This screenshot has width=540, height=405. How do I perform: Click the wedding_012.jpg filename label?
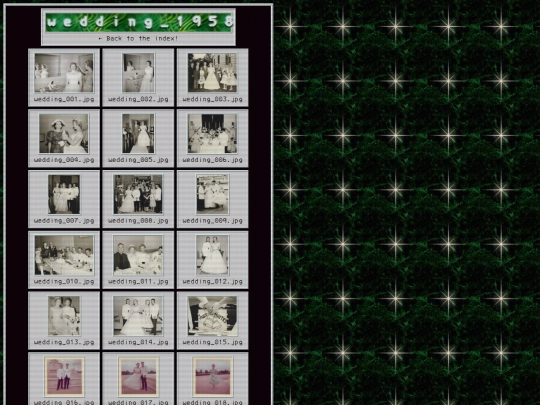pyautogui.click(x=212, y=282)
